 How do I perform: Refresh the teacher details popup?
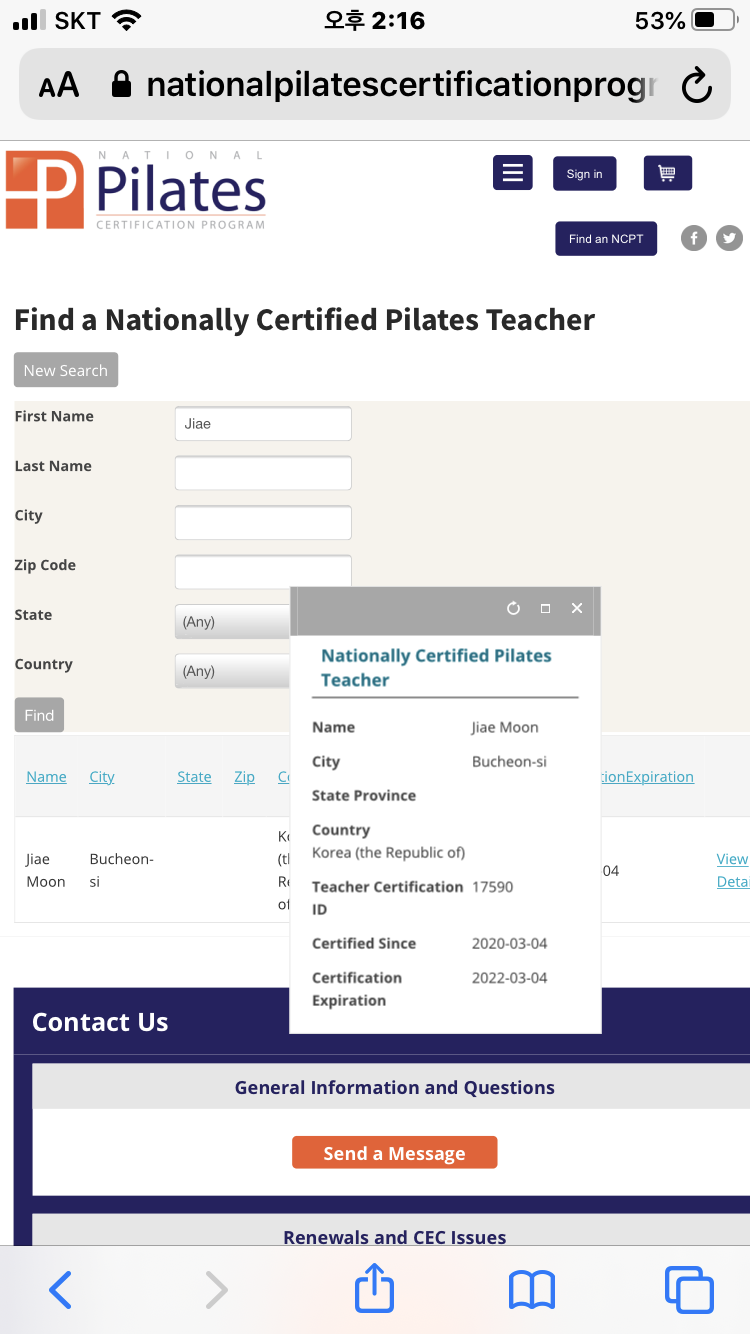click(x=513, y=608)
